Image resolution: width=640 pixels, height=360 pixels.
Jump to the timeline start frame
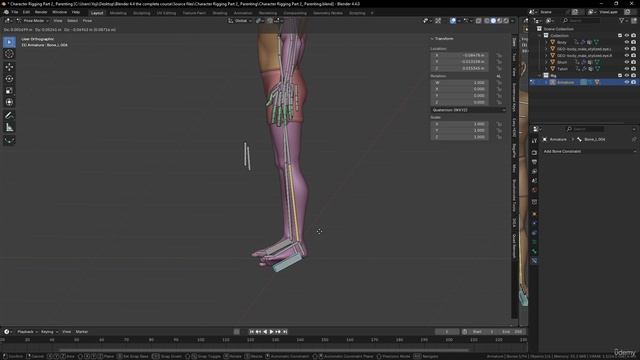click(x=251, y=332)
